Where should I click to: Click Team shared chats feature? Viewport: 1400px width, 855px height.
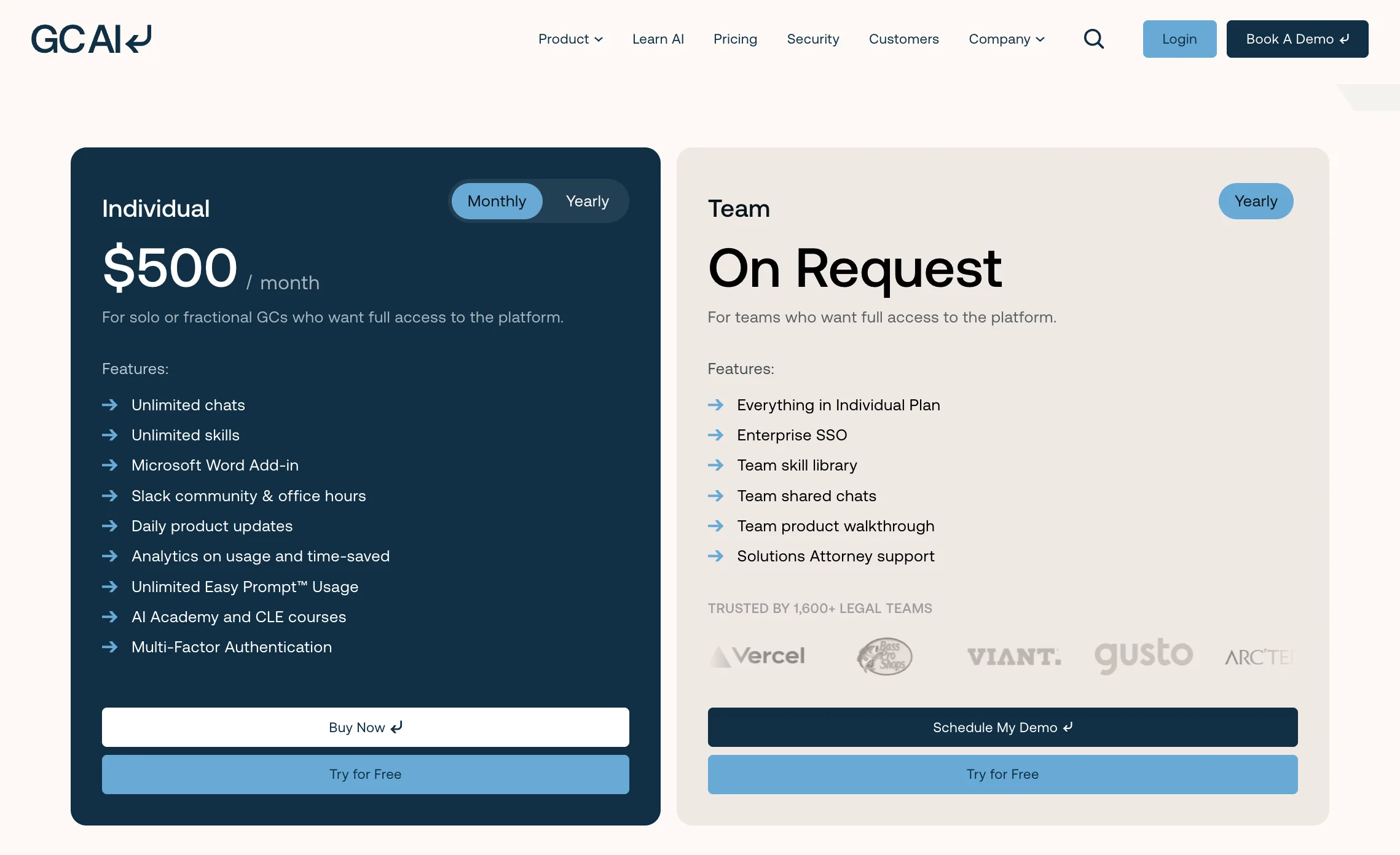(806, 496)
